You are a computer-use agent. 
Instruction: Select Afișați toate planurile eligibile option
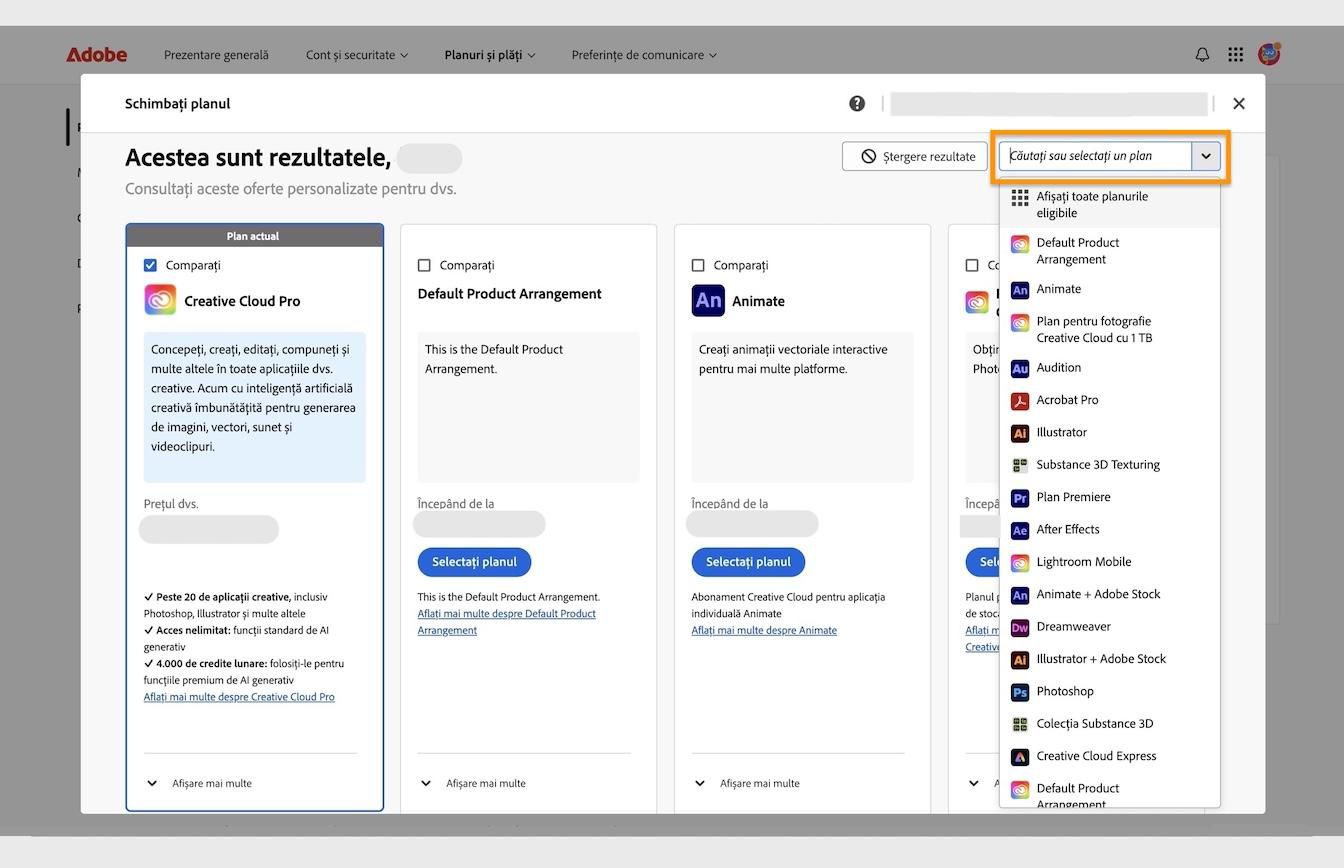tap(1110, 204)
